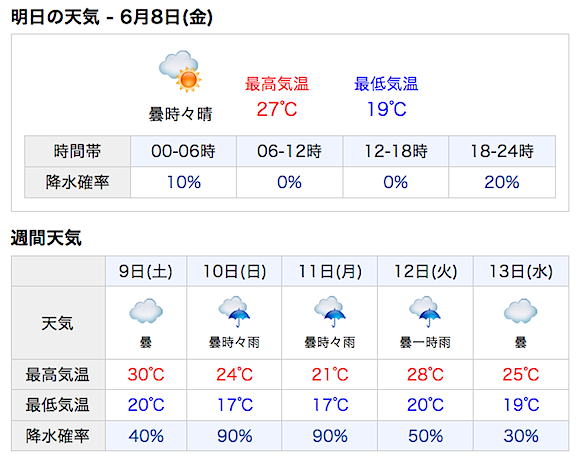576x458 pixels.
Task: Click the 明日の天気 - 6月8日(金) heading
Action: pyautogui.click(x=112, y=17)
